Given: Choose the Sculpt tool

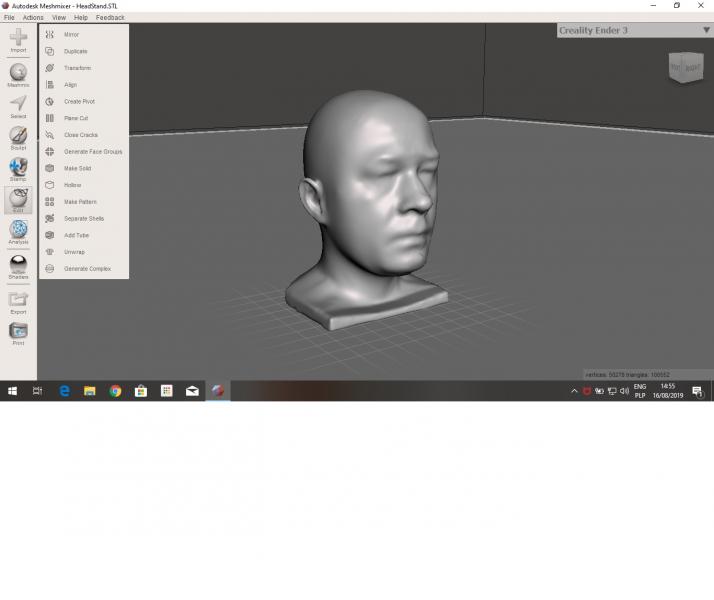Looking at the screenshot, I should click(x=18, y=136).
